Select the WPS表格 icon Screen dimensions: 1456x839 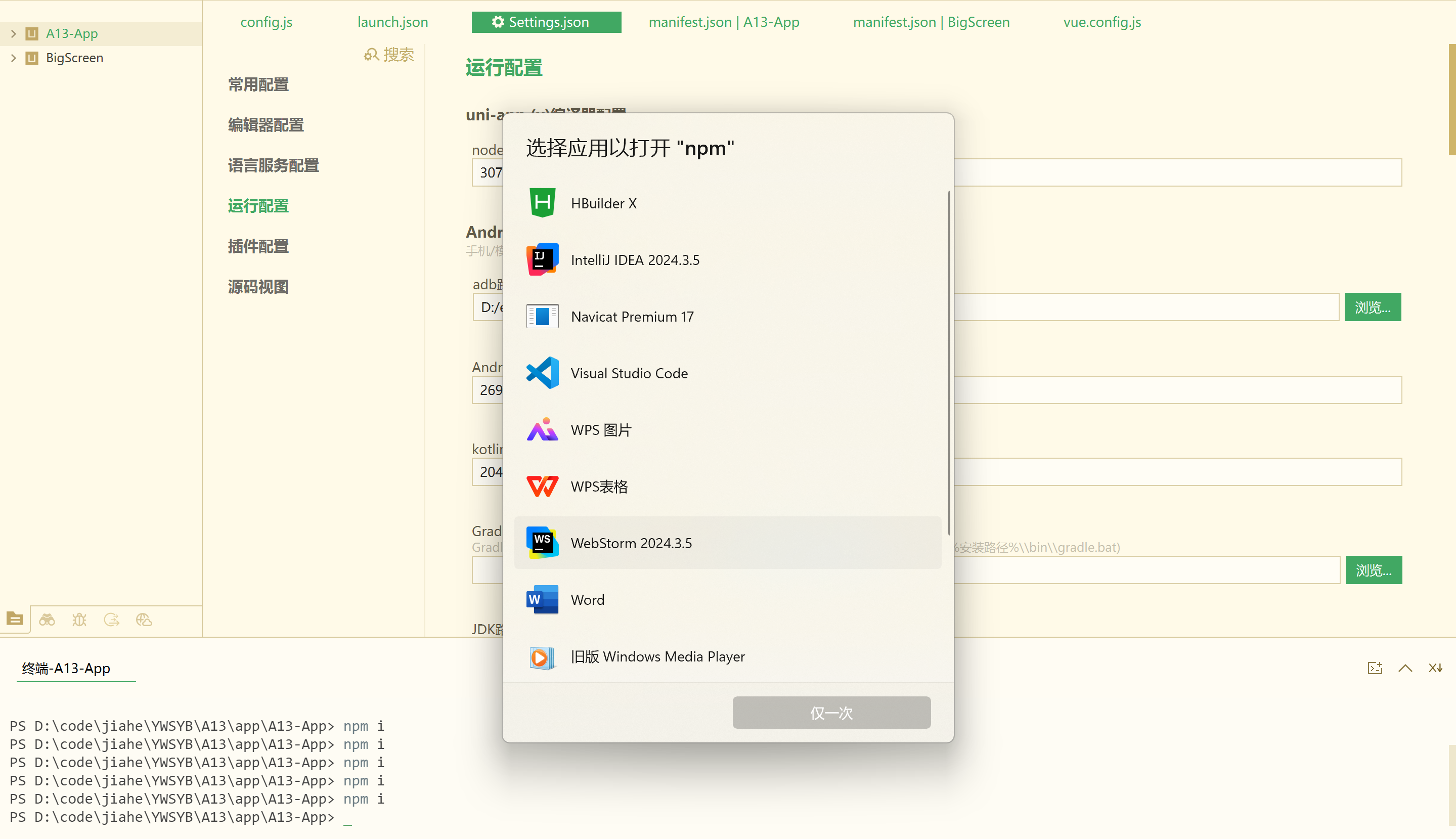(x=542, y=487)
